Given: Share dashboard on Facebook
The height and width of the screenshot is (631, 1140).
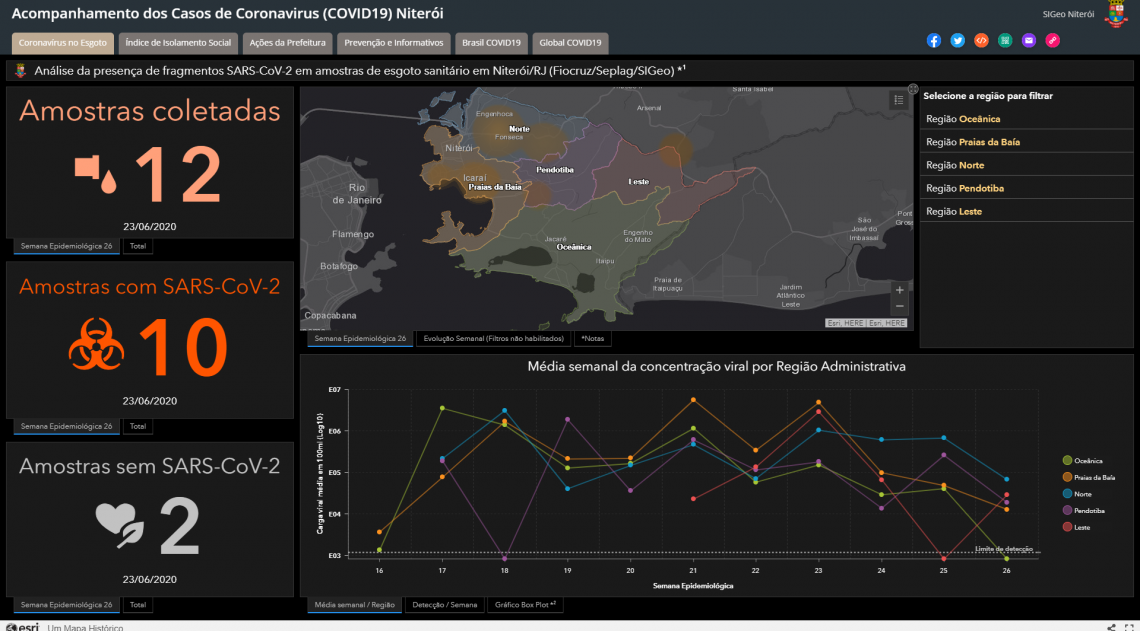Looking at the screenshot, I should pos(934,41).
